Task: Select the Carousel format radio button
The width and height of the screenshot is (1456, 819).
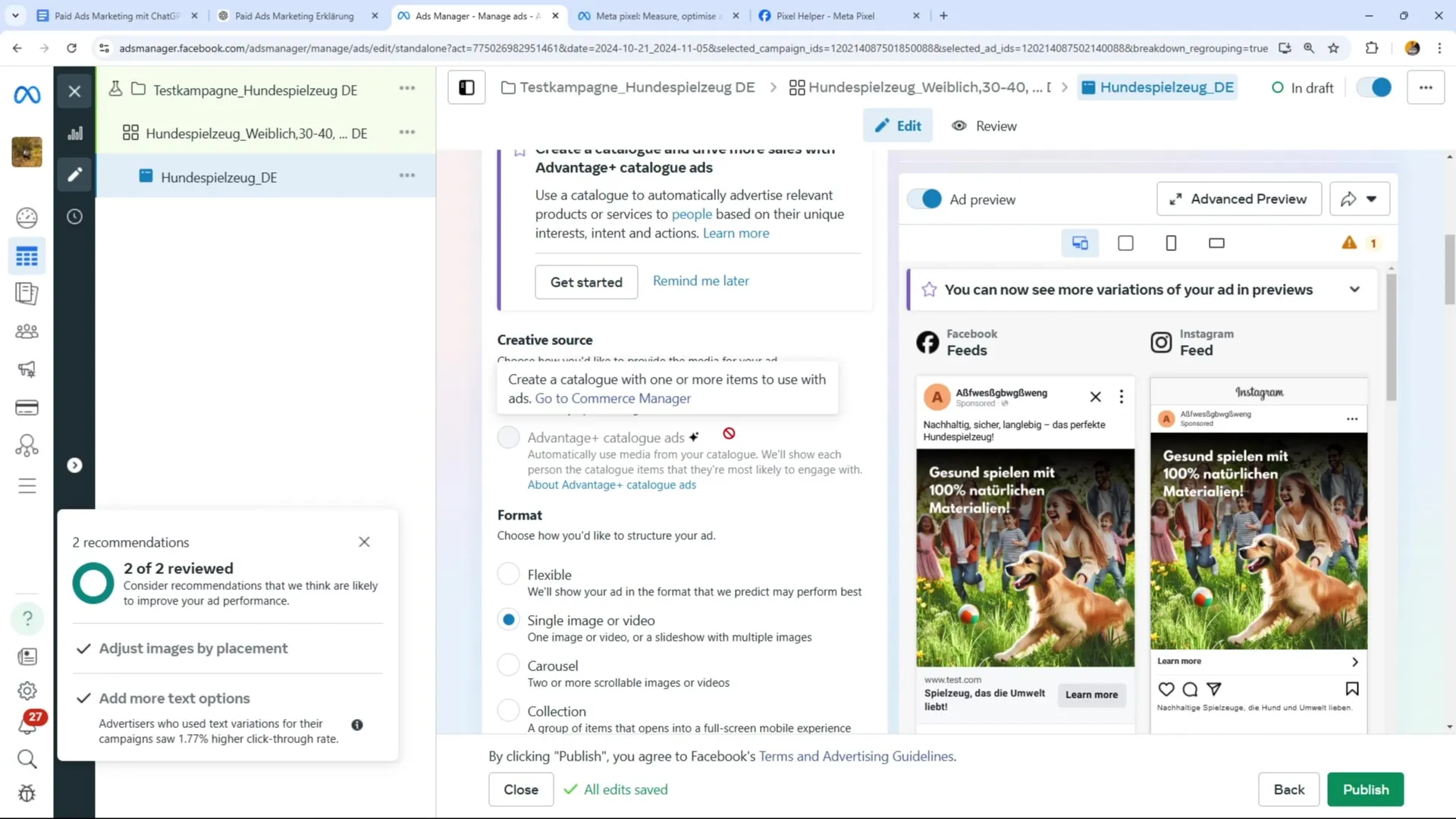Action: (508, 665)
